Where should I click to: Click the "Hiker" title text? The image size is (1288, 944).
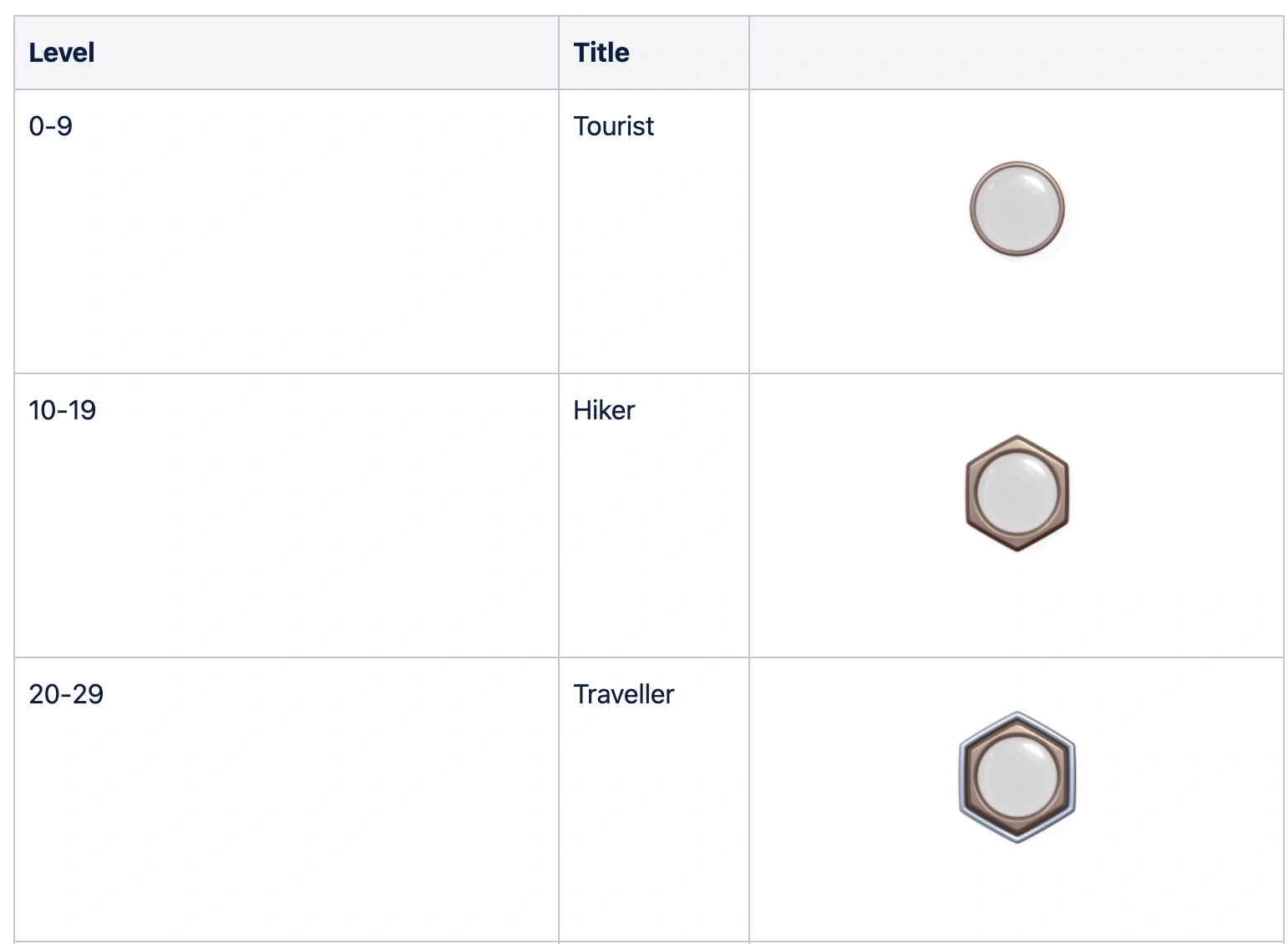click(604, 410)
